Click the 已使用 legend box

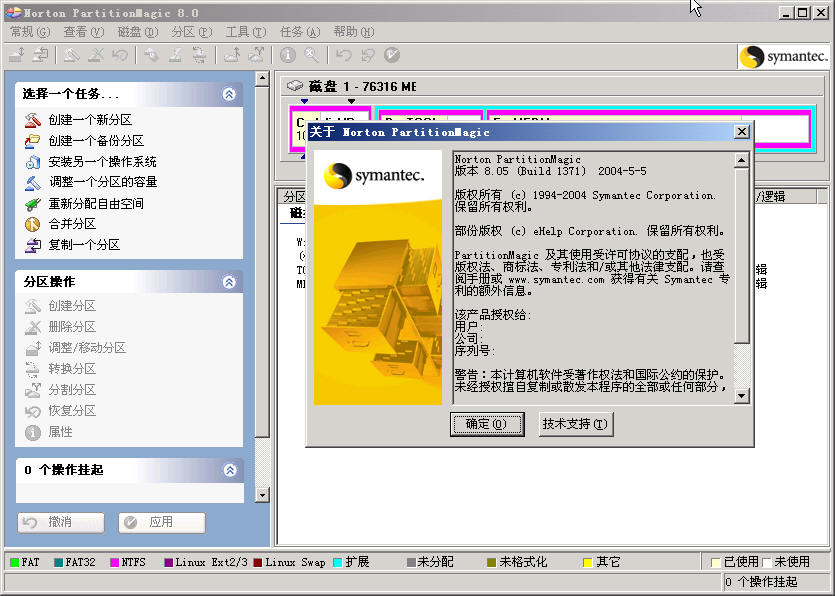coord(716,562)
